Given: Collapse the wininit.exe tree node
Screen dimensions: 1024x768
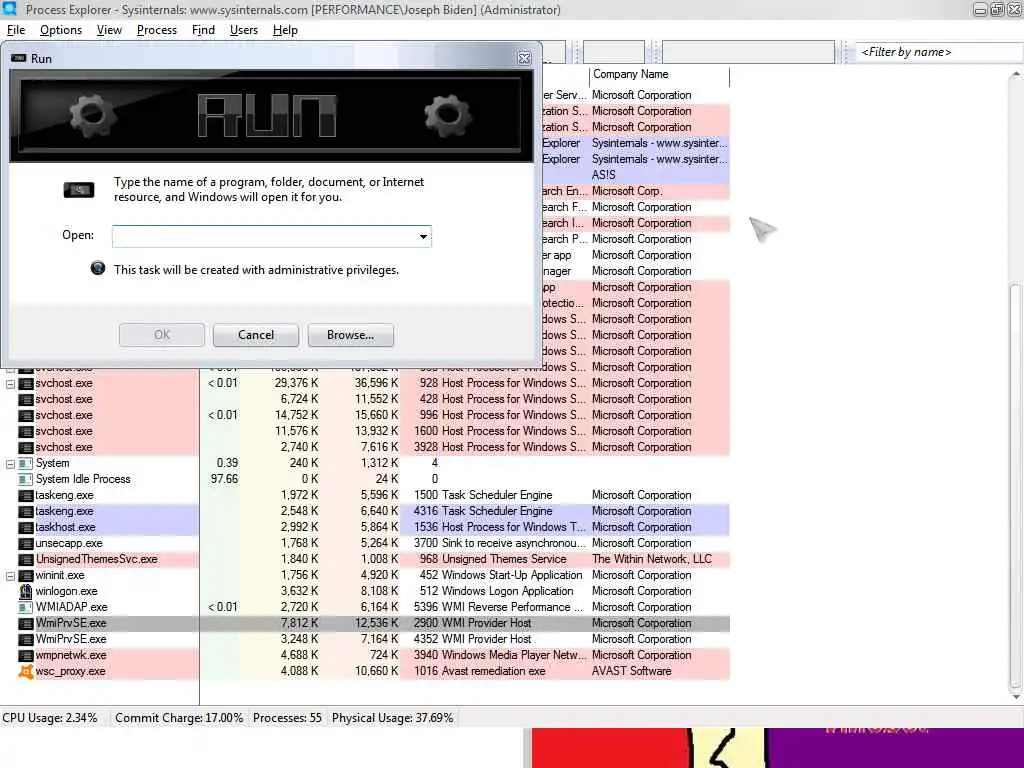Looking at the screenshot, I should click(10, 576).
